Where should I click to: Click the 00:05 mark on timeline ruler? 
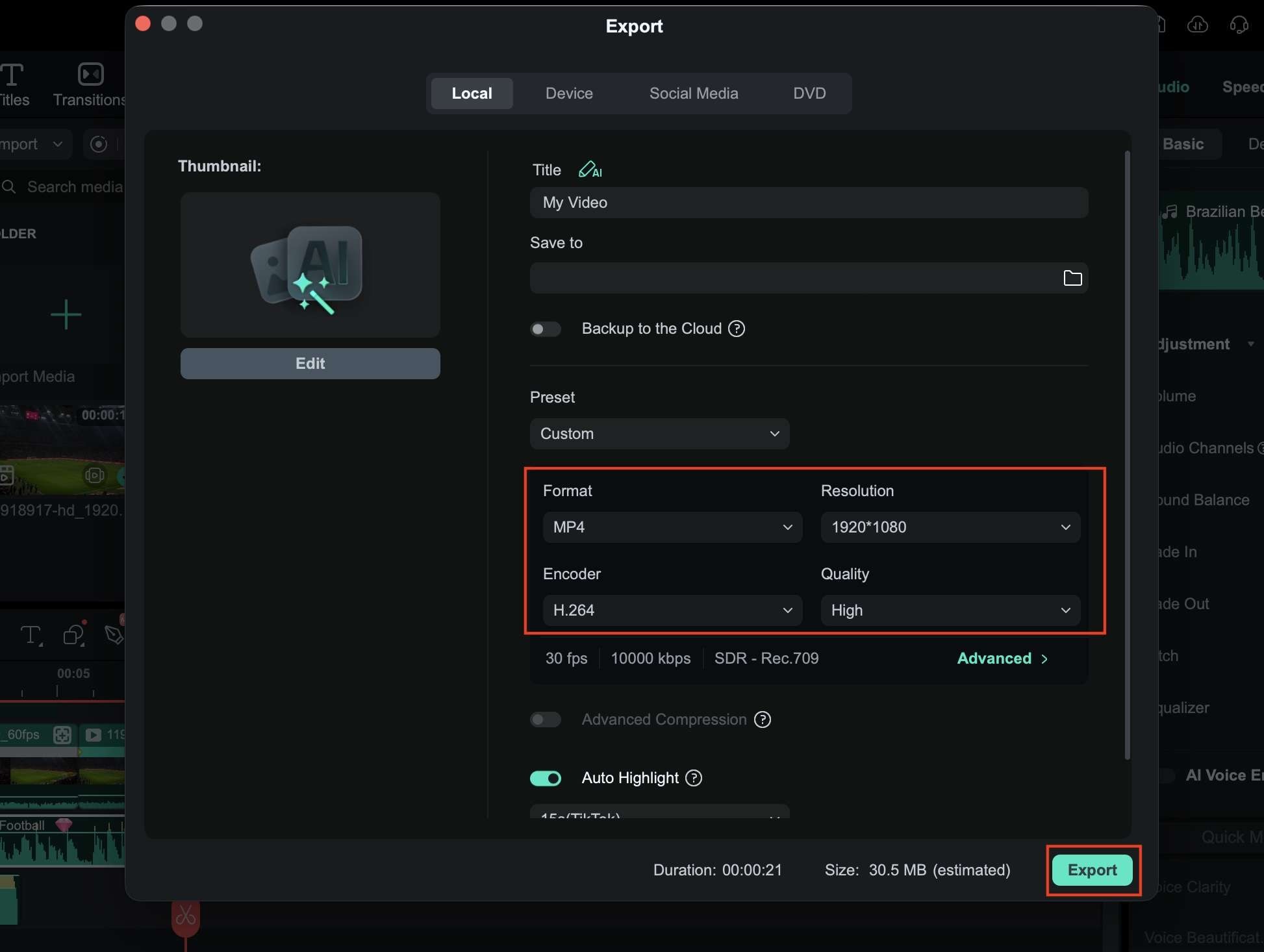pyautogui.click(x=73, y=673)
